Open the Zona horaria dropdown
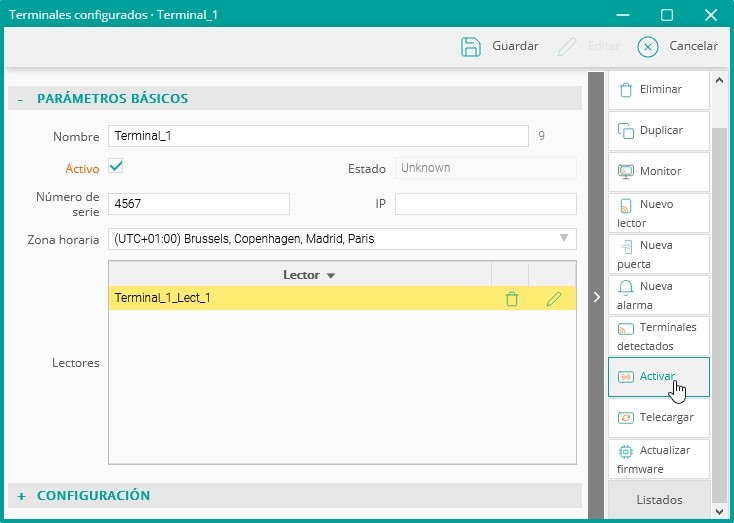The height and width of the screenshot is (523, 734). (342, 239)
